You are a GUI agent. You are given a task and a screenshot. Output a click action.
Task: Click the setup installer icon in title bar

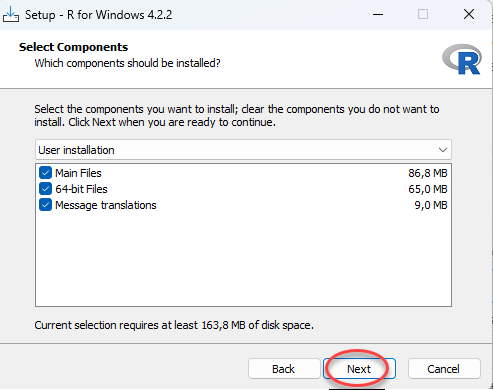[11, 14]
